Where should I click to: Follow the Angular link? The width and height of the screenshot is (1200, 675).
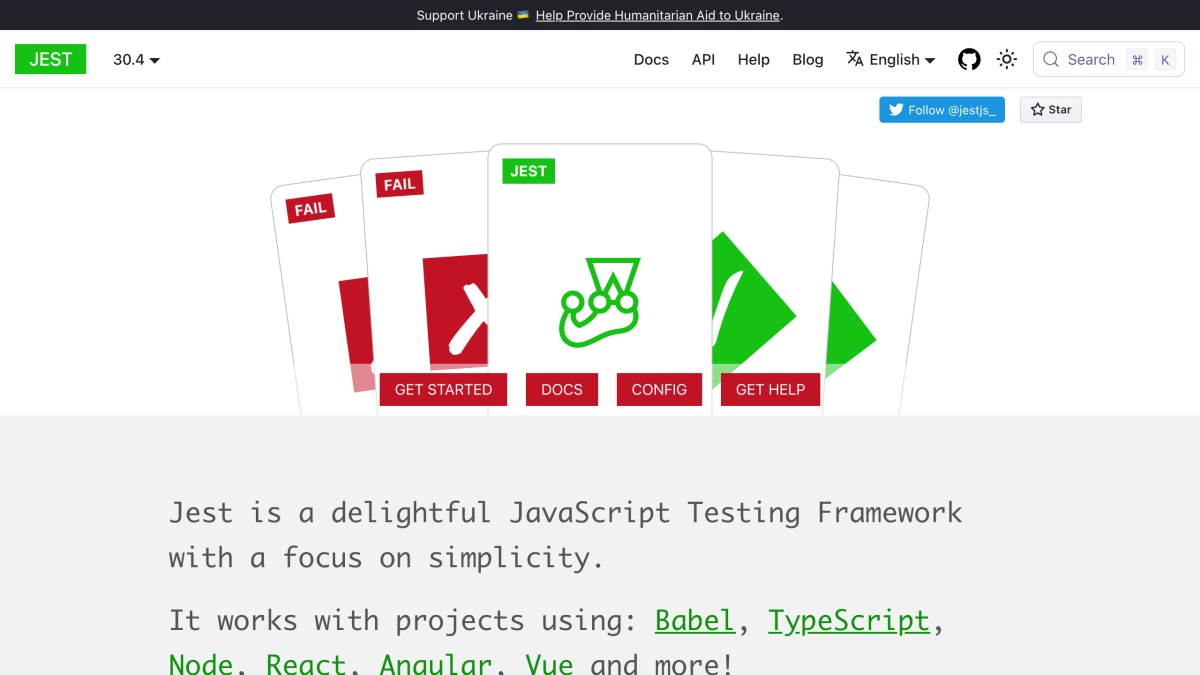click(436, 664)
